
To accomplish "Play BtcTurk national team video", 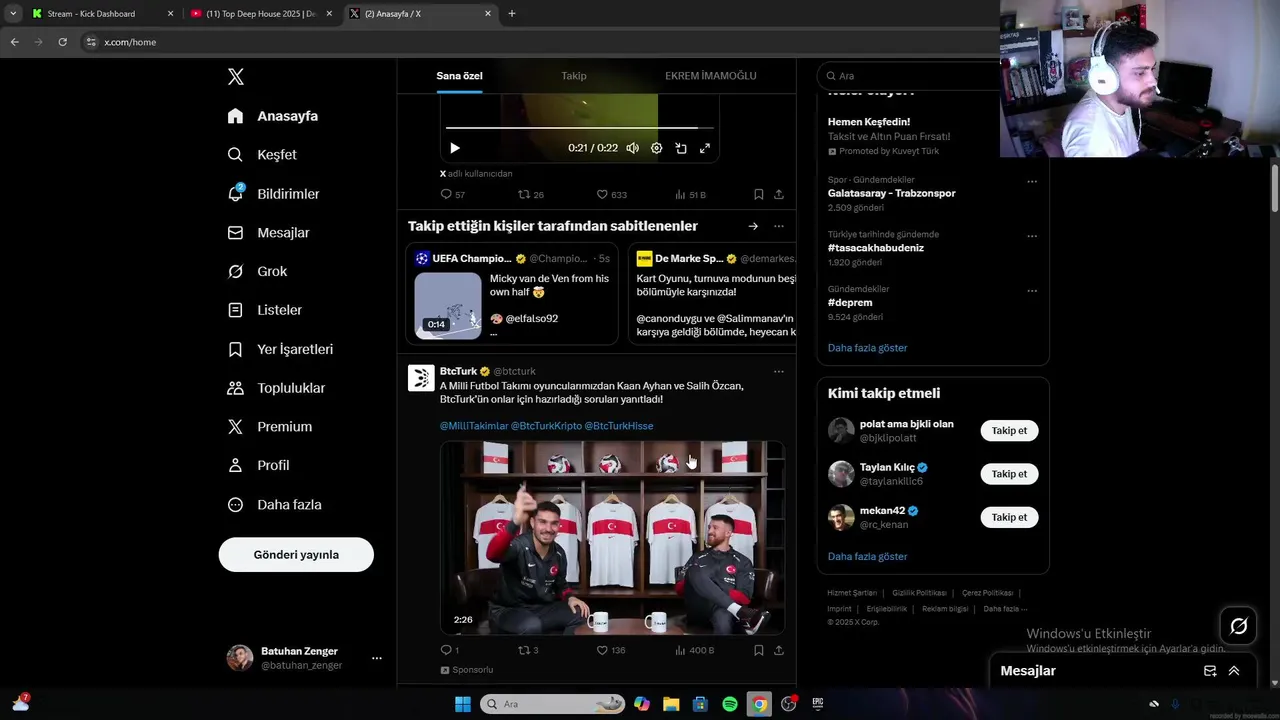I will click(612, 538).
